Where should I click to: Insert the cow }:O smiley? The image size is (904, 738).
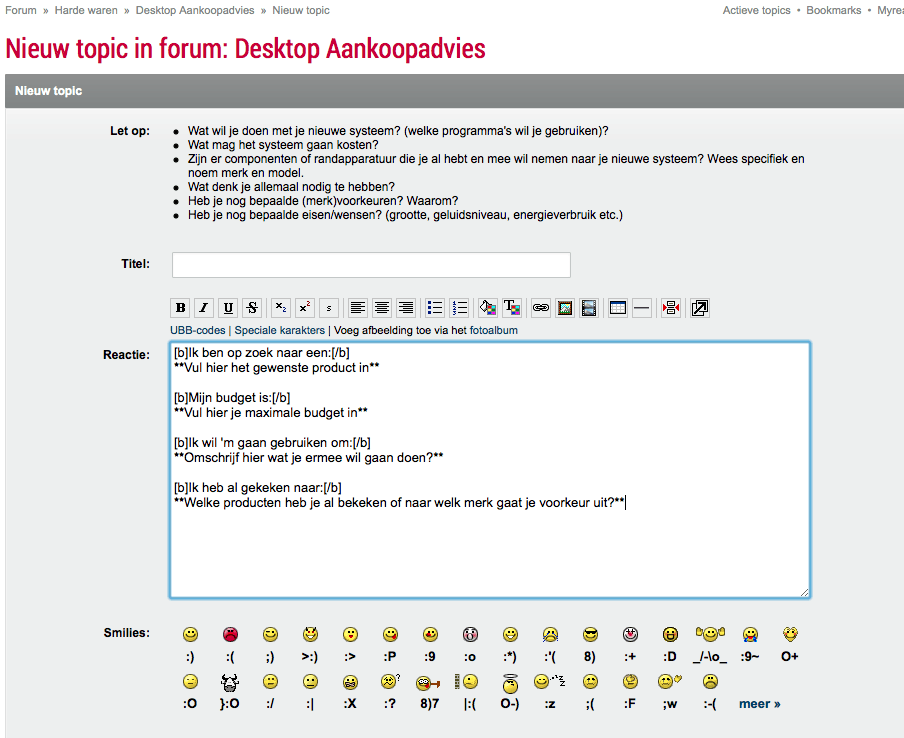pos(229,683)
